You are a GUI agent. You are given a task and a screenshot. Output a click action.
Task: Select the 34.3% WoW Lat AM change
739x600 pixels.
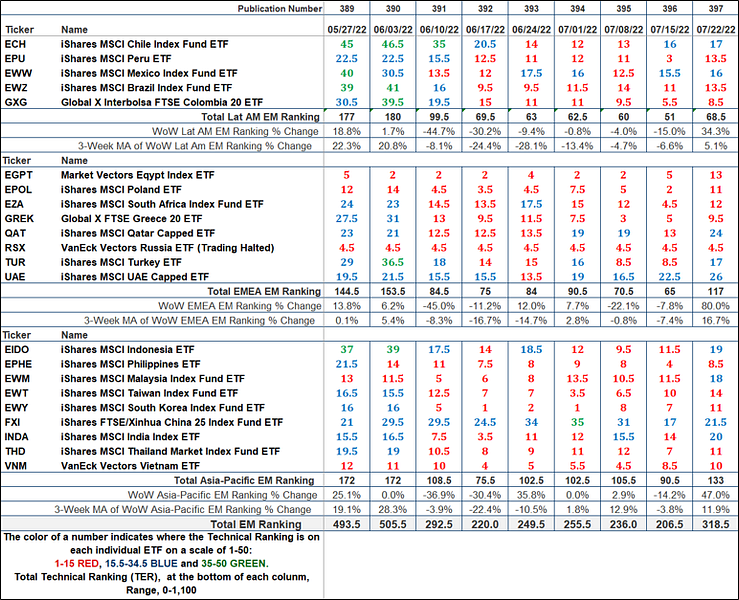[x=715, y=132]
